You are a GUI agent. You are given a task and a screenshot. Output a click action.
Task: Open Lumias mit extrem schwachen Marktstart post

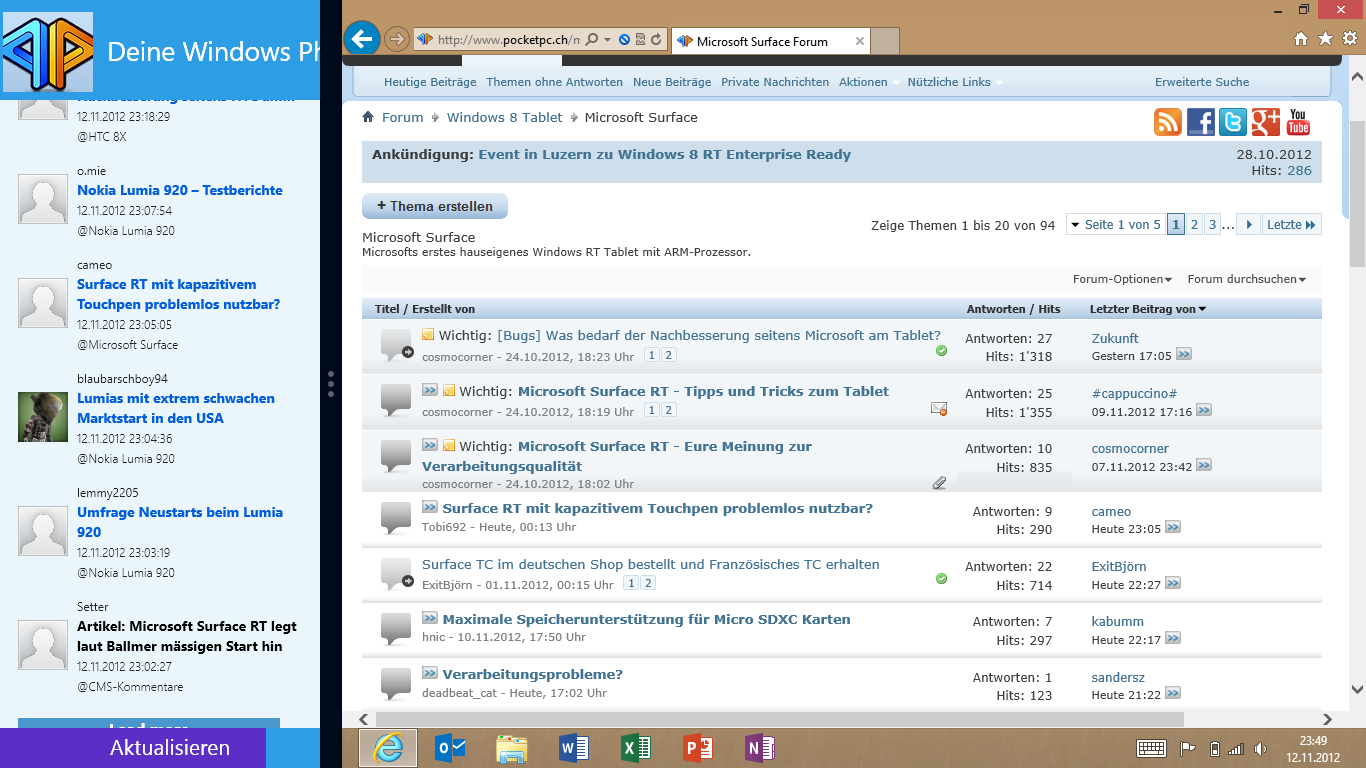pyautogui.click(x=176, y=408)
